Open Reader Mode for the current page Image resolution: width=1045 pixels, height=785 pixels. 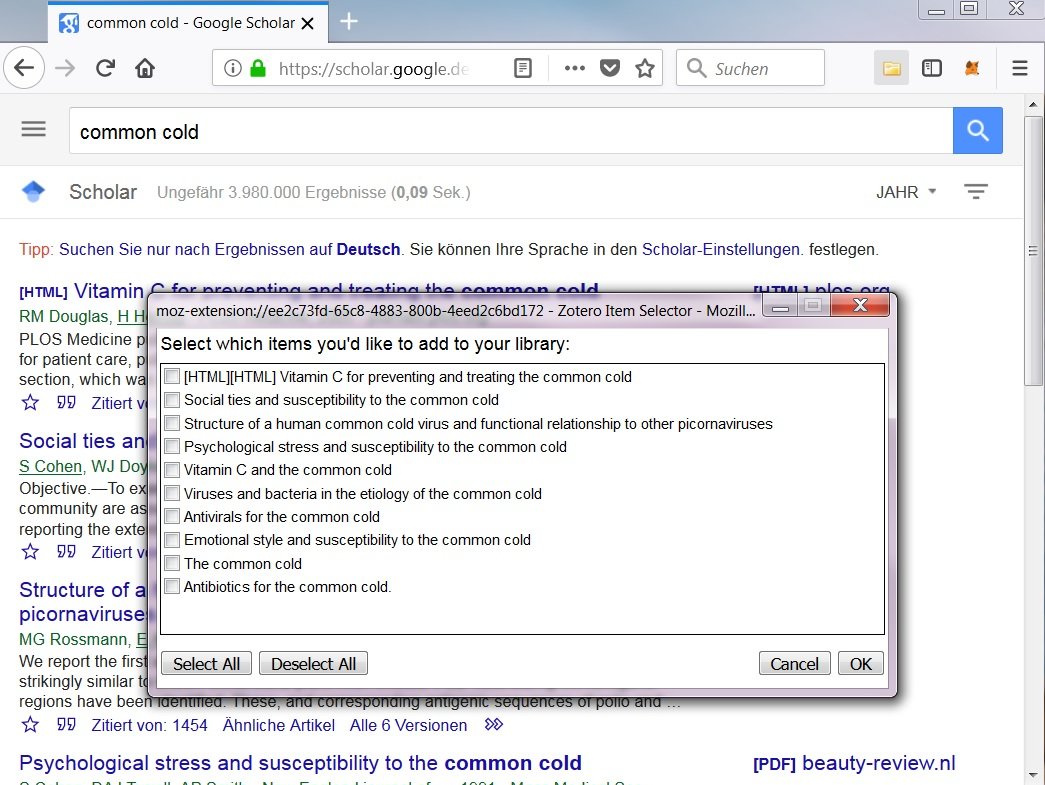coord(522,67)
